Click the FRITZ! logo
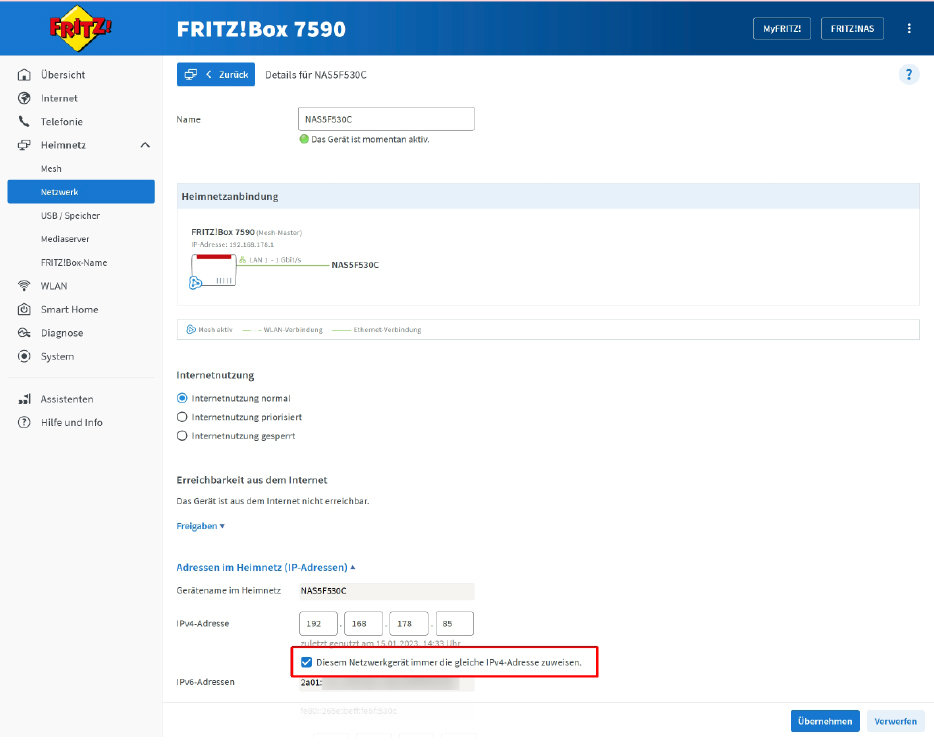Image resolution: width=934 pixels, height=747 pixels. click(x=80, y=28)
